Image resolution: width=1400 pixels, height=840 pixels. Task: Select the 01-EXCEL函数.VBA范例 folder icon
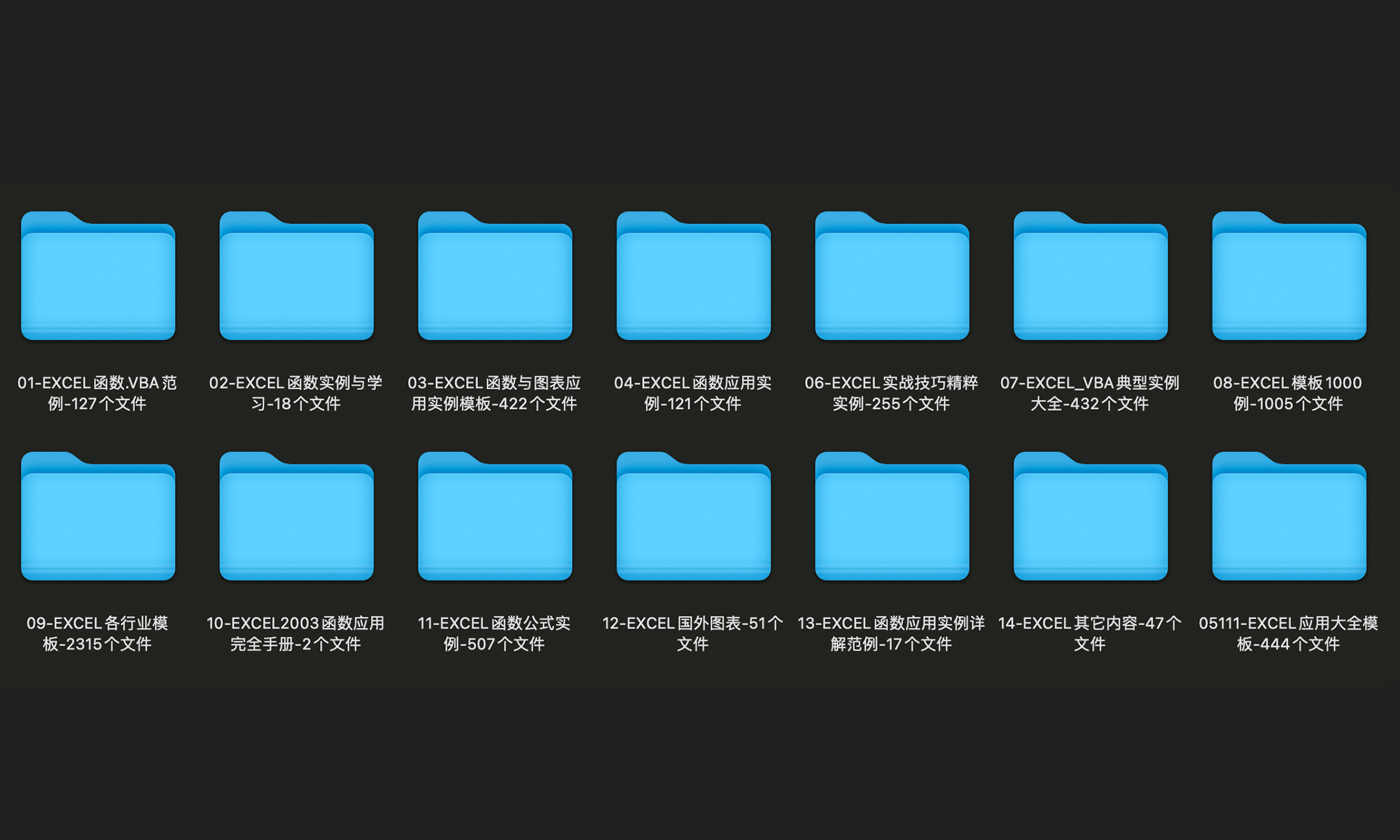coord(98,276)
